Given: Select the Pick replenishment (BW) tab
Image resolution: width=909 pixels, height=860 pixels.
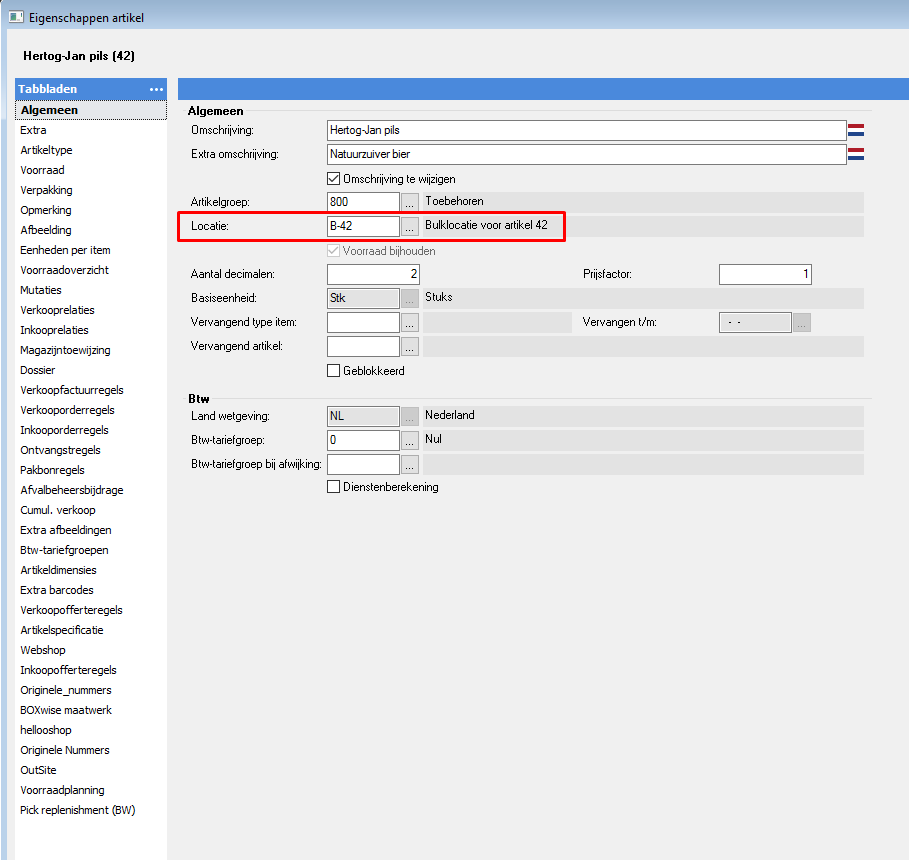Looking at the screenshot, I should click(x=77, y=810).
